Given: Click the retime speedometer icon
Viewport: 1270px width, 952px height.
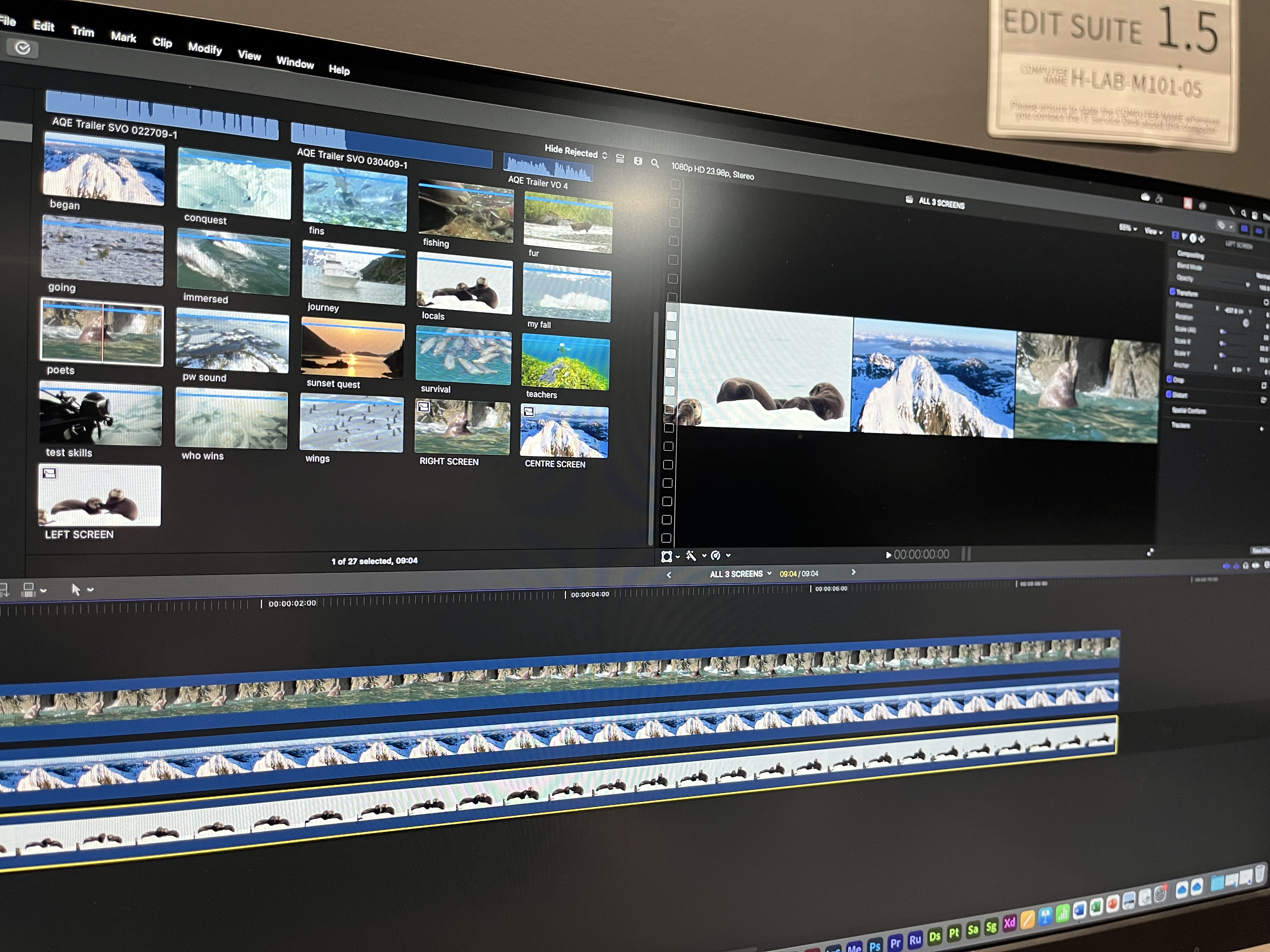Looking at the screenshot, I should click(x=715, y=555).
